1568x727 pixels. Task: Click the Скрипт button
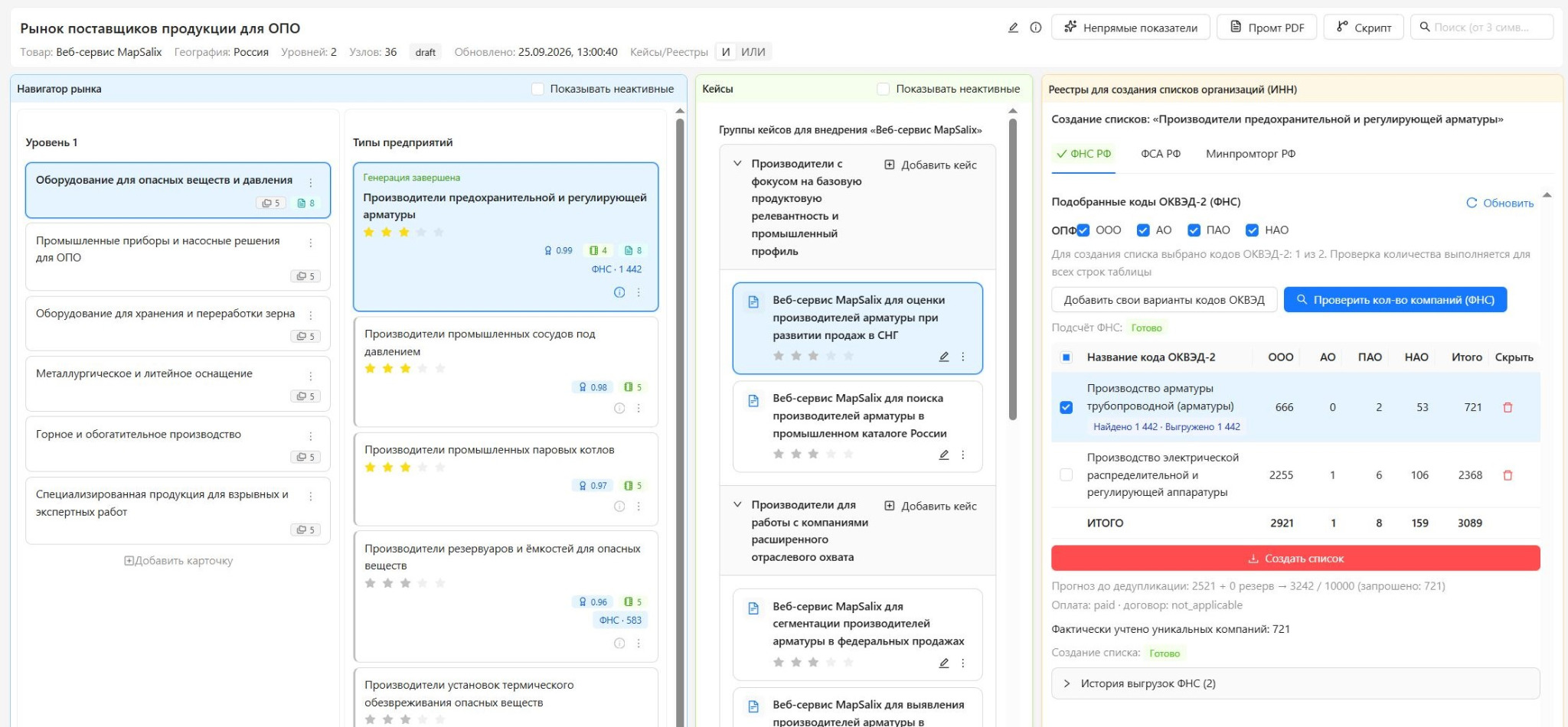(1363, 28)
